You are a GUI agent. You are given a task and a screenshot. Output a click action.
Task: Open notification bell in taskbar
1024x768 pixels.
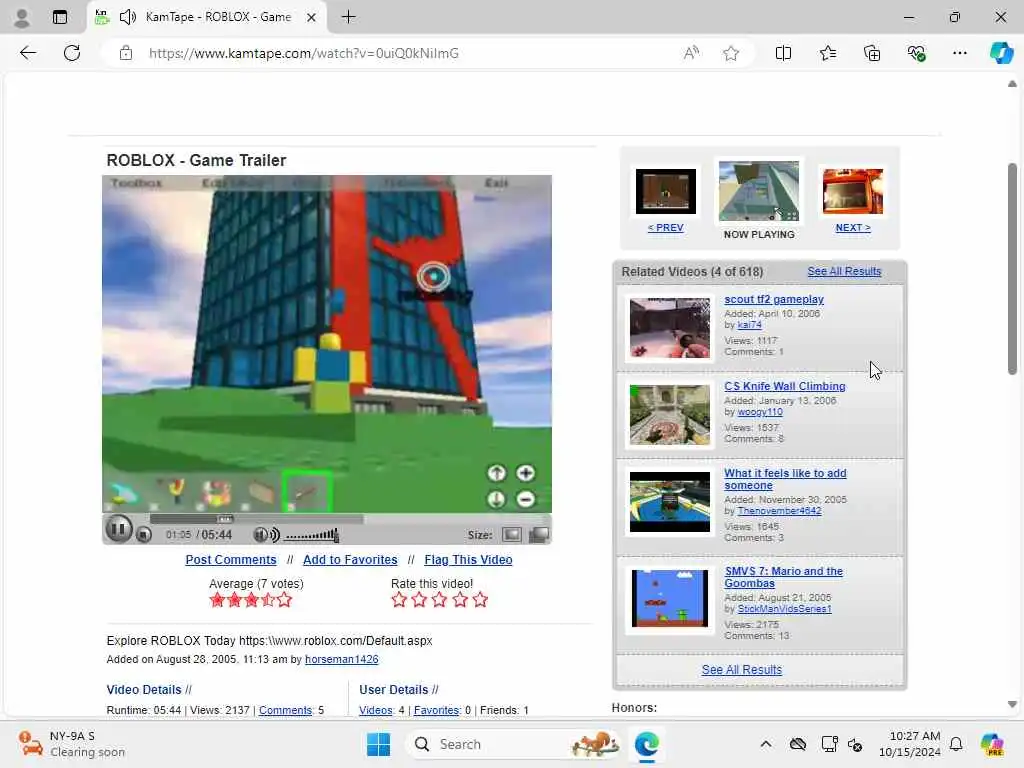pos(956,744)
